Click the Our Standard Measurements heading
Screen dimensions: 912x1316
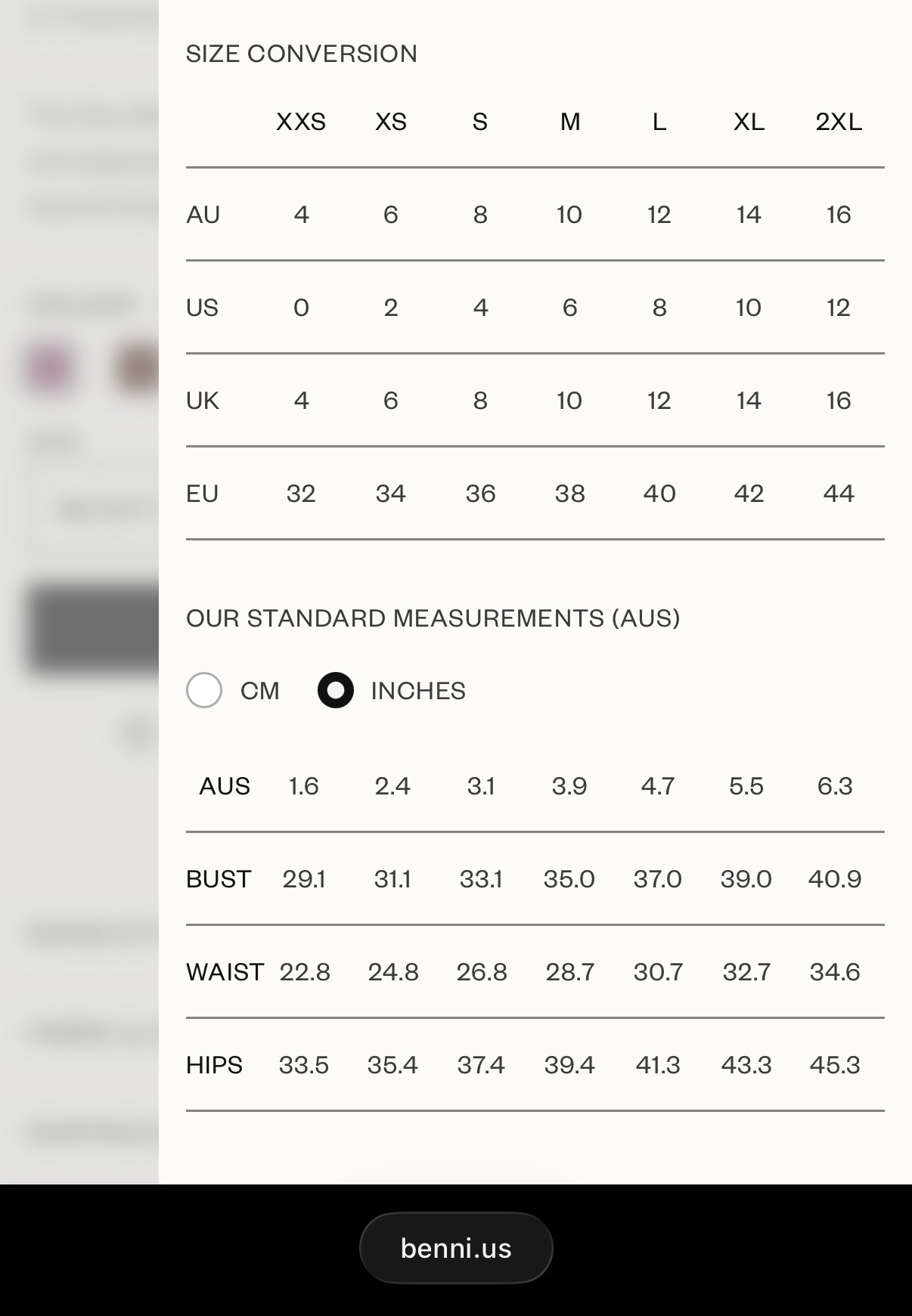(x=433, y=618)
